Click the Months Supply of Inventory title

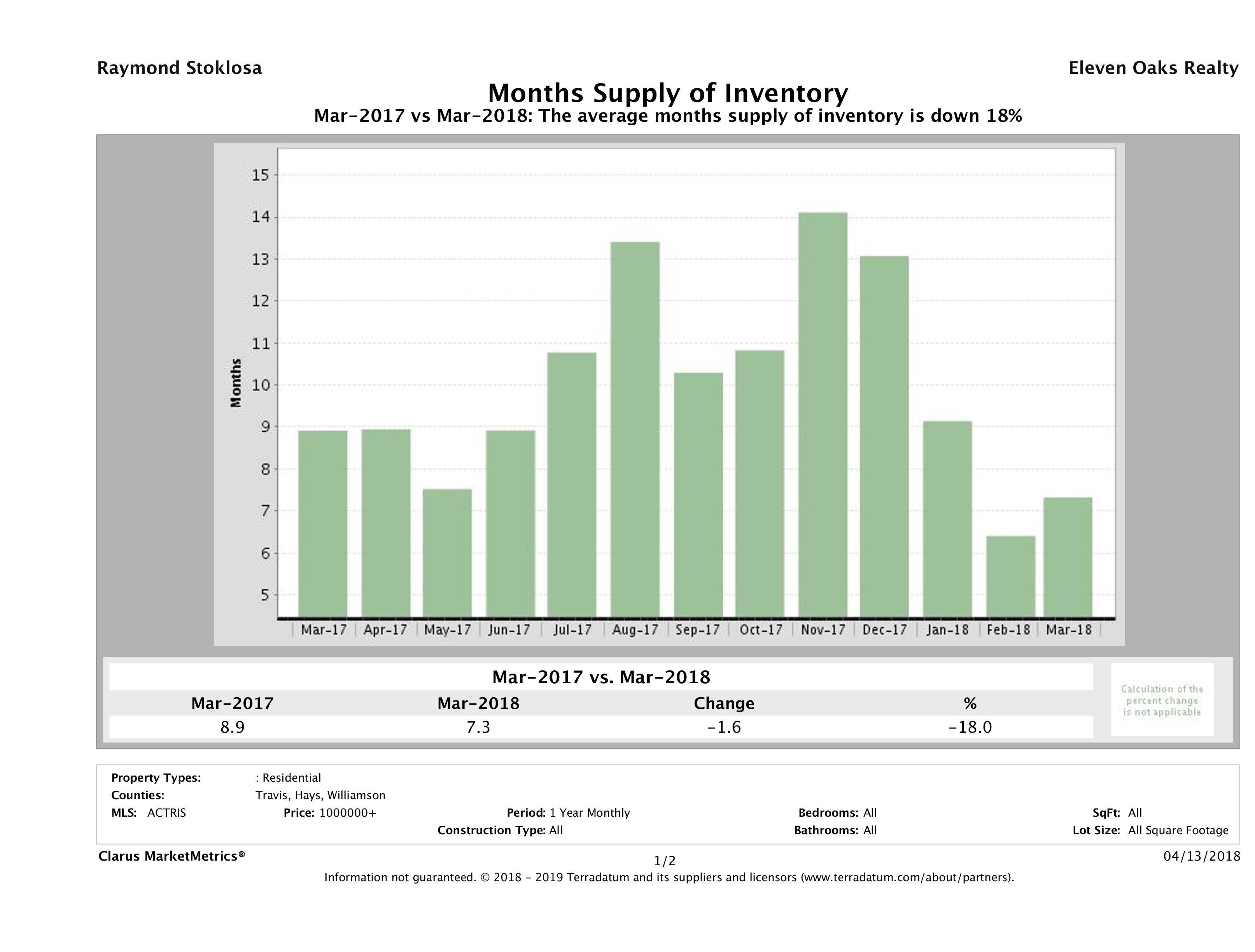coord(668,93)
